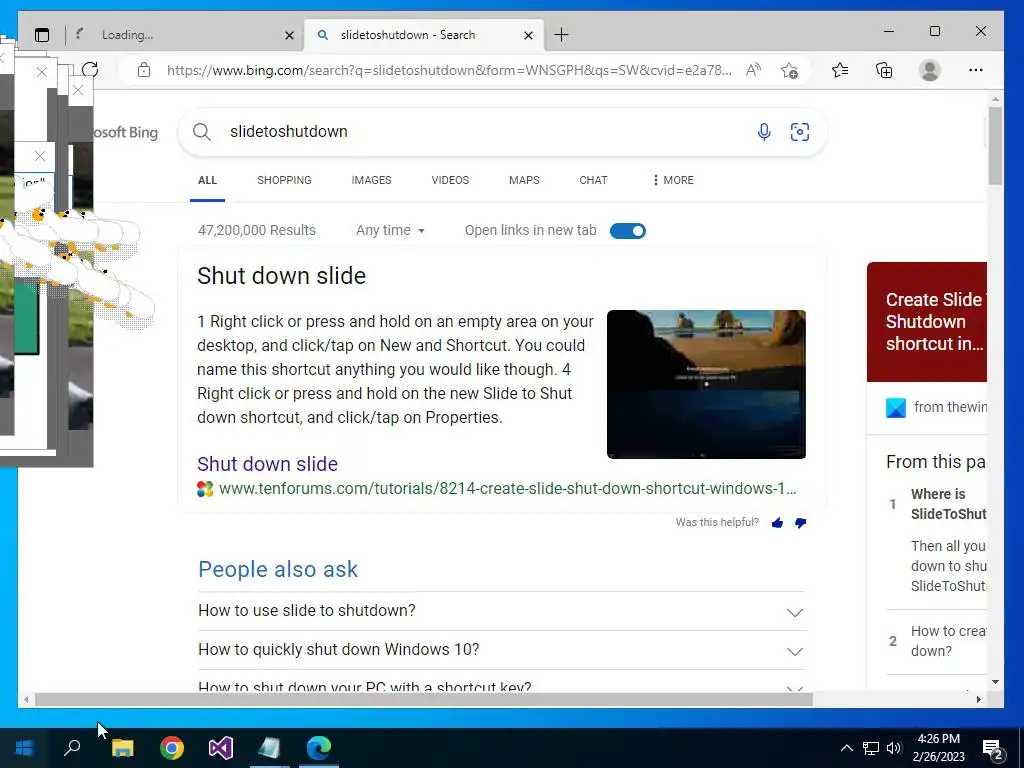Screen dimensions: 1024x768
Task: Add this page to favorites
Action: [x=789, y=70]
